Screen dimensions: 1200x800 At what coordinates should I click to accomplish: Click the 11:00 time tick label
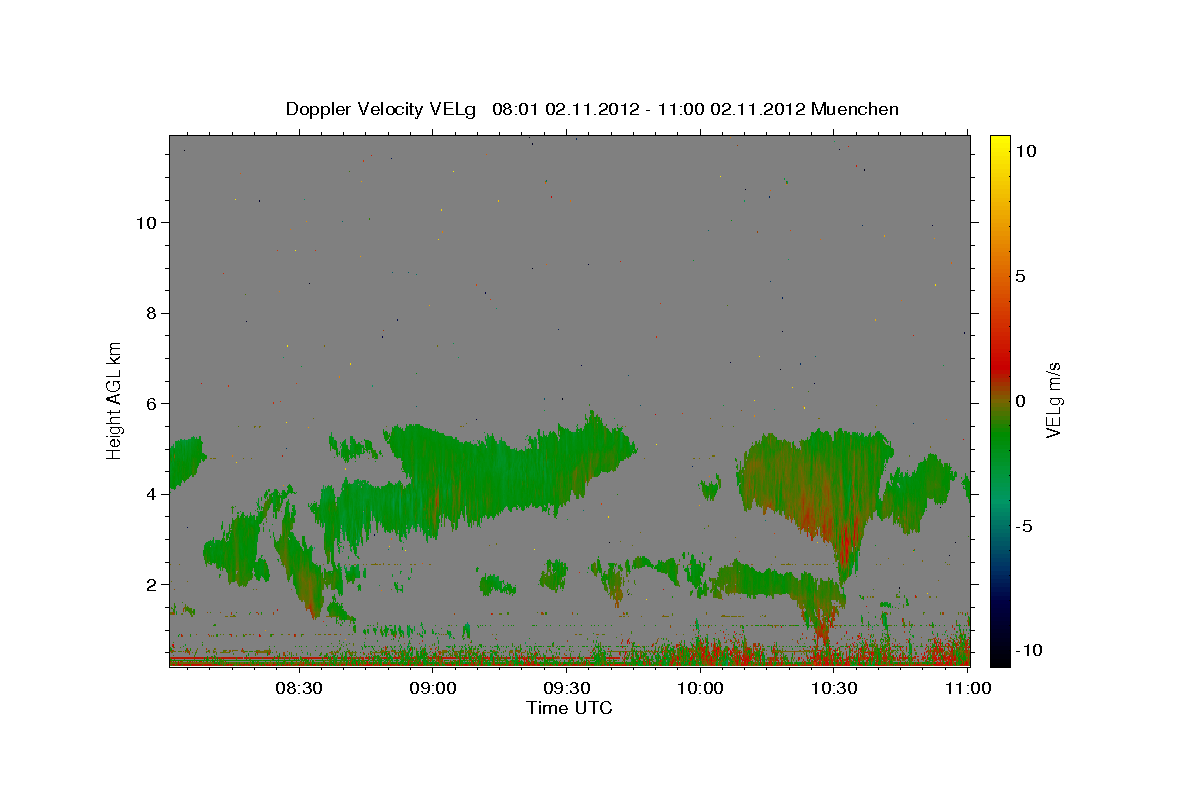[968, 688]
